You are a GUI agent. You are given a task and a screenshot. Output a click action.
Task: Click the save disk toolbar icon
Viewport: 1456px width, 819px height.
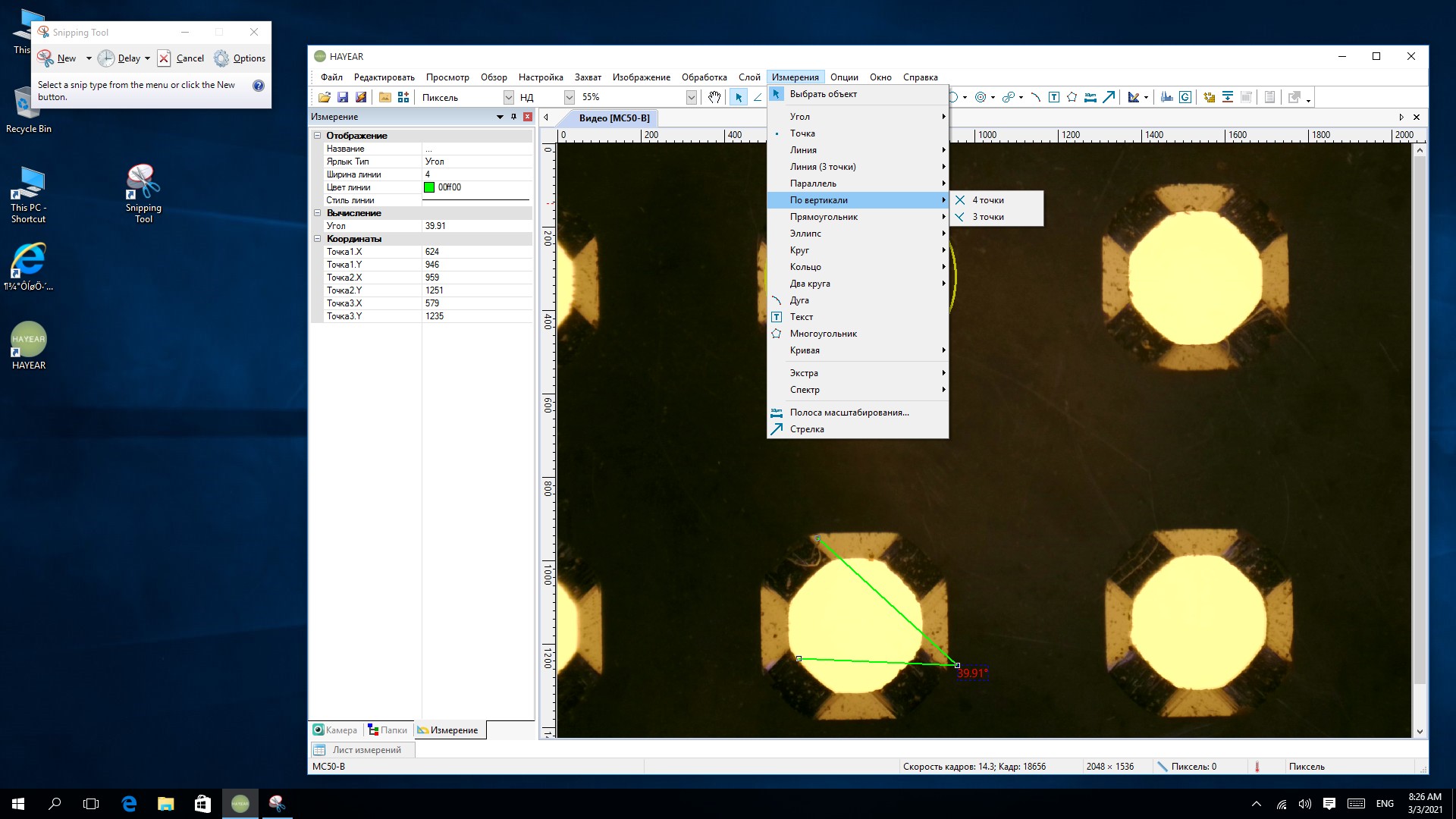[343, 97]
